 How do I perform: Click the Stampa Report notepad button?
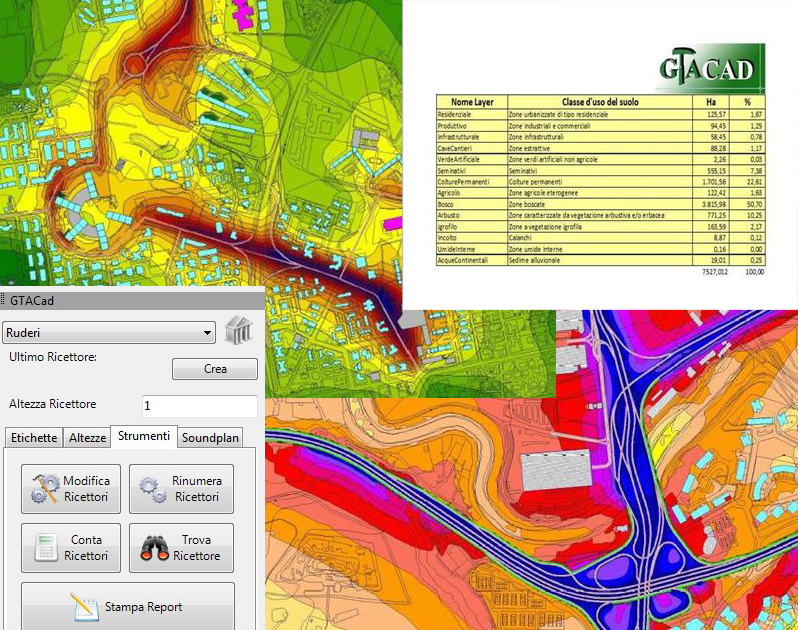pos(128,607)
